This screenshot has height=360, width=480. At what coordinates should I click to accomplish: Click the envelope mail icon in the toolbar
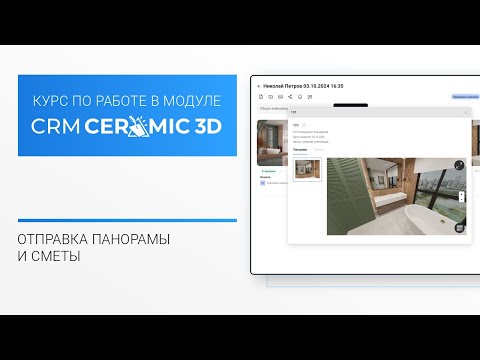(x=280, y=97)
